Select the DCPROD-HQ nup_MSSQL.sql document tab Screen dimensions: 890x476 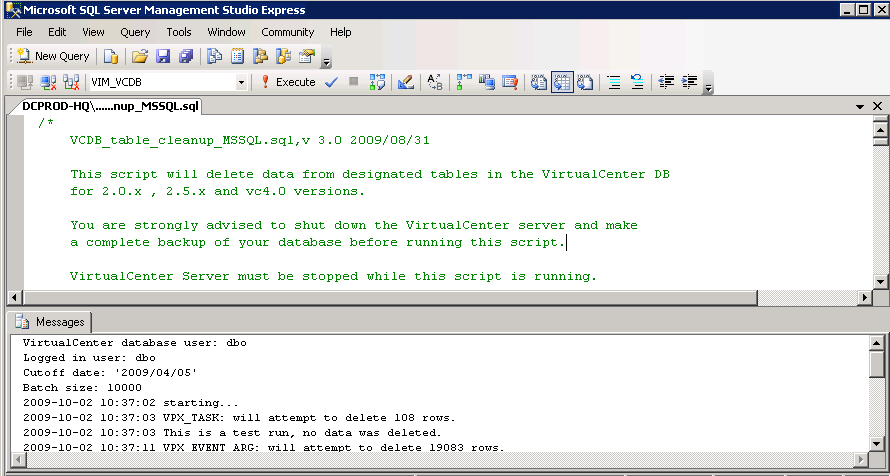coord(110,106)
